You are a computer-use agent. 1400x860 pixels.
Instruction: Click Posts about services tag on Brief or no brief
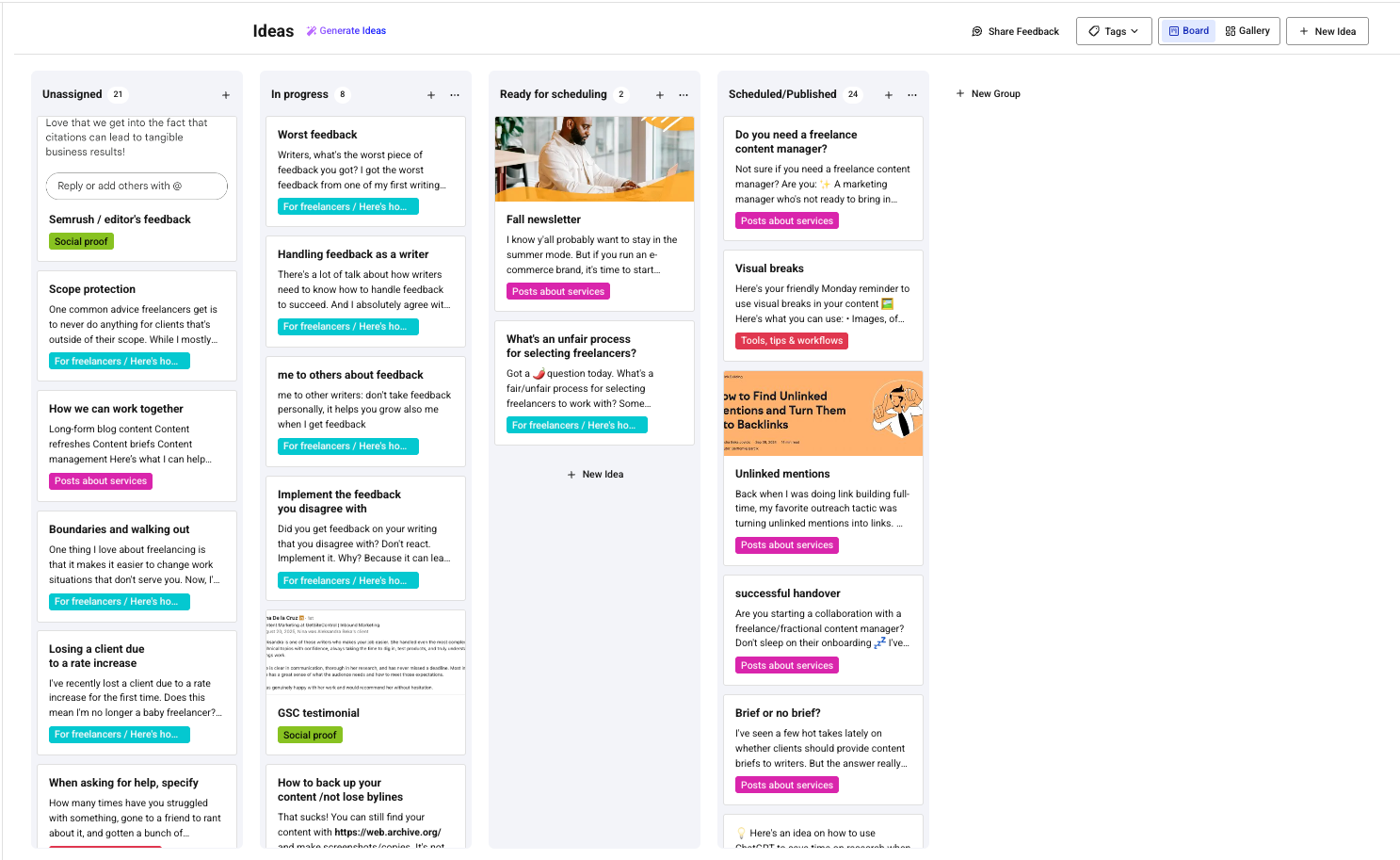coord(787,786)
